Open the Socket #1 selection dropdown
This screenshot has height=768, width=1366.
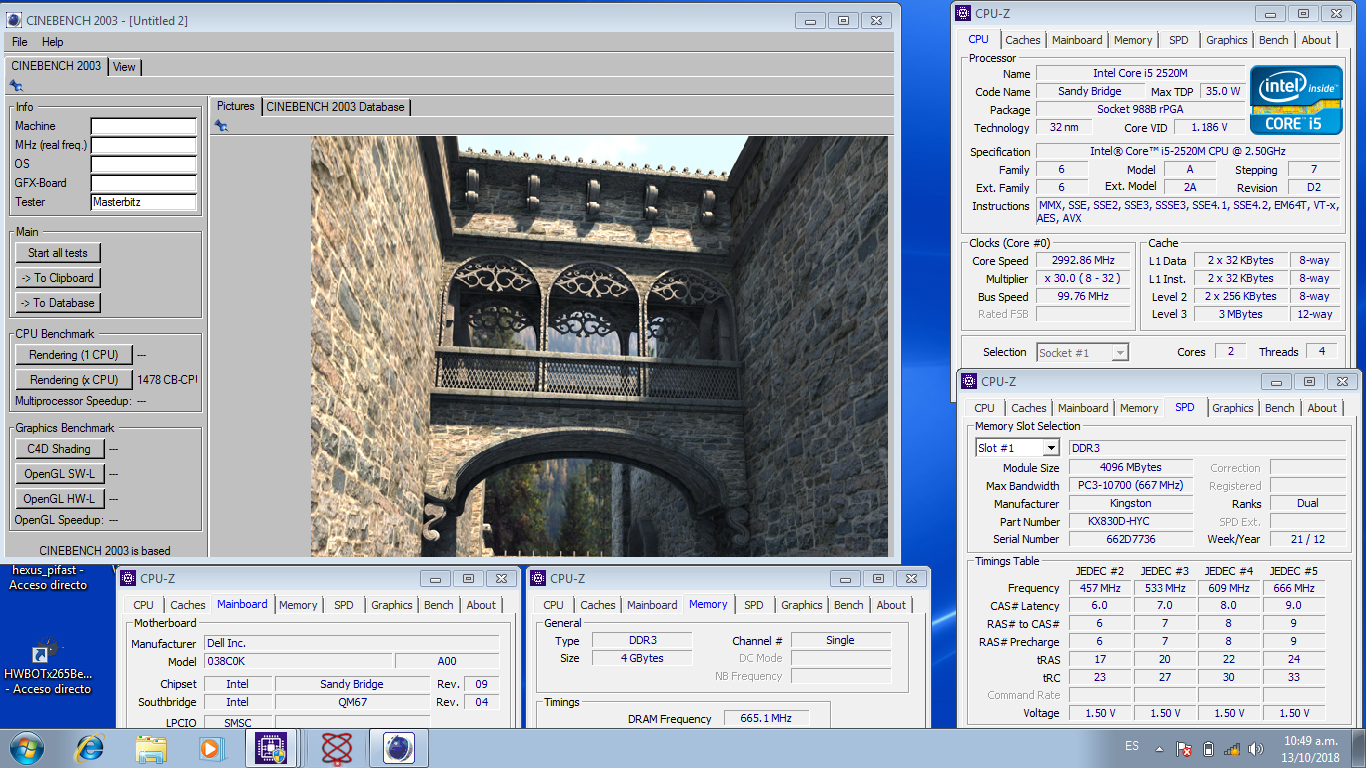[x=1083, y=352]
